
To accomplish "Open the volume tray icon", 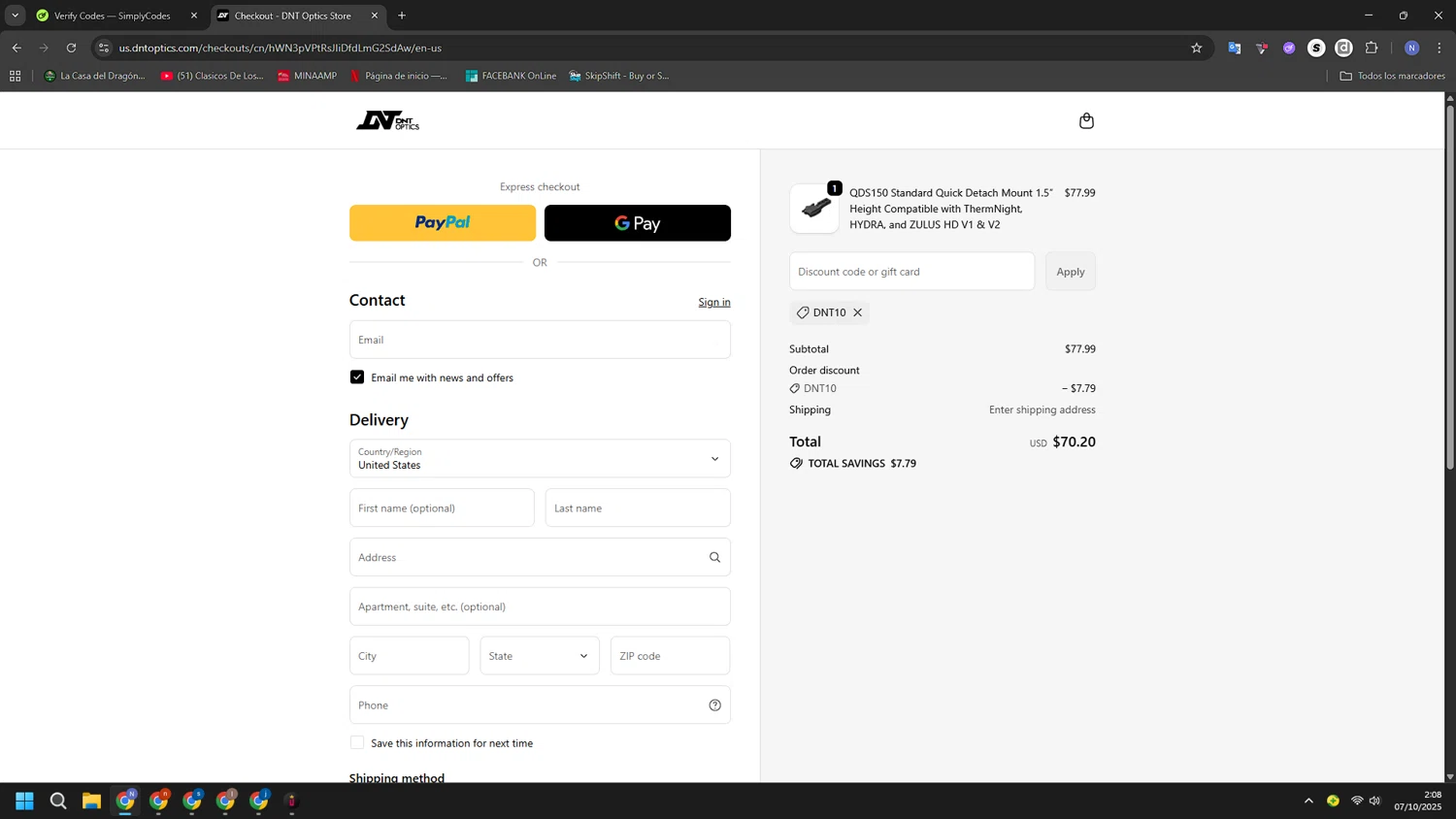I will point(1374,801).
